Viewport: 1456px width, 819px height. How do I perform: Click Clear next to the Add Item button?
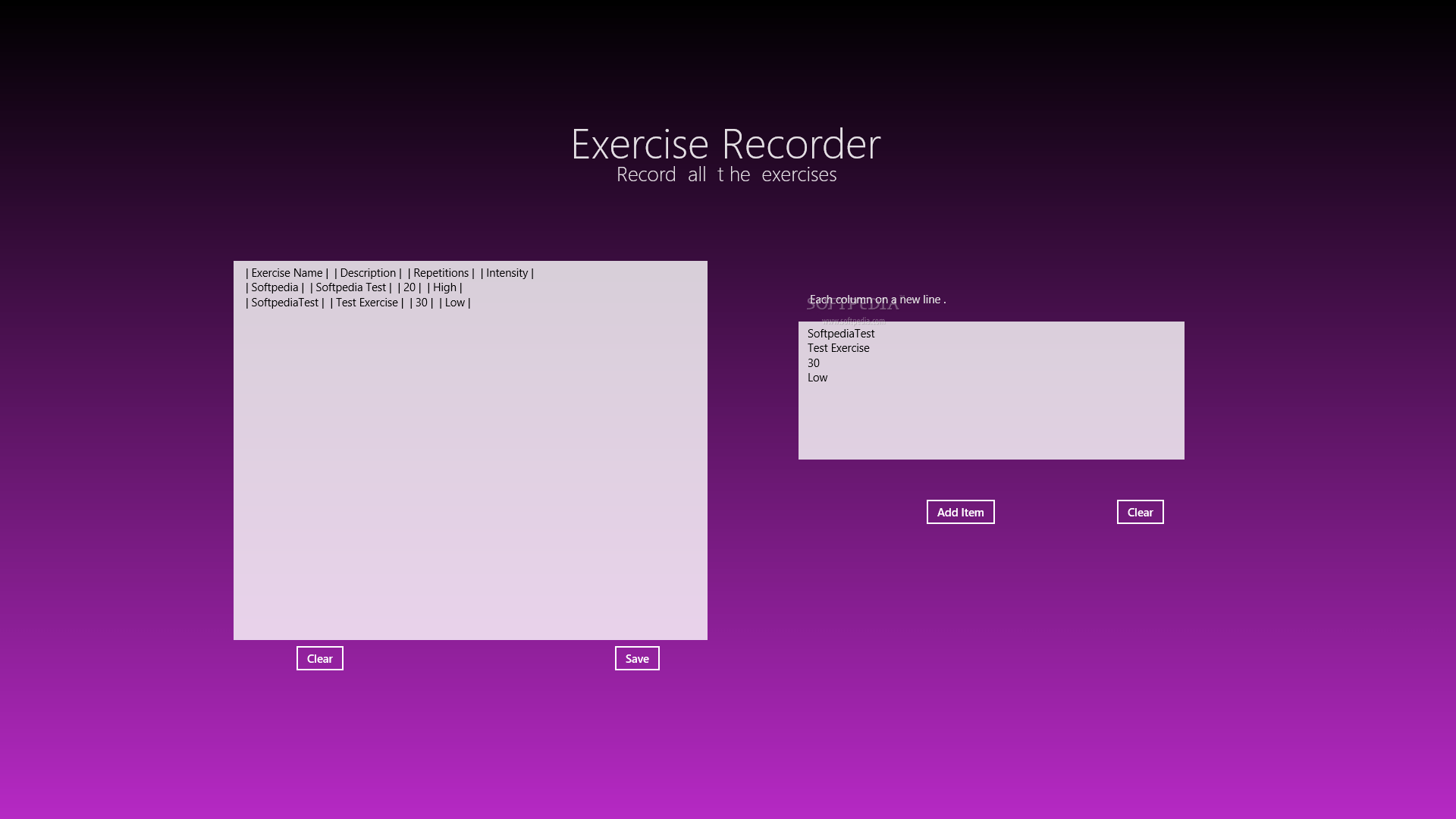click(1140, 512)
